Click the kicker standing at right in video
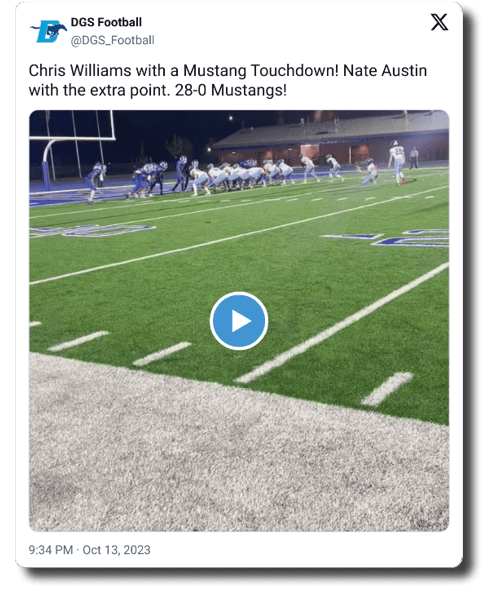This screenshot has width=498, height=589. coord(397,162)
